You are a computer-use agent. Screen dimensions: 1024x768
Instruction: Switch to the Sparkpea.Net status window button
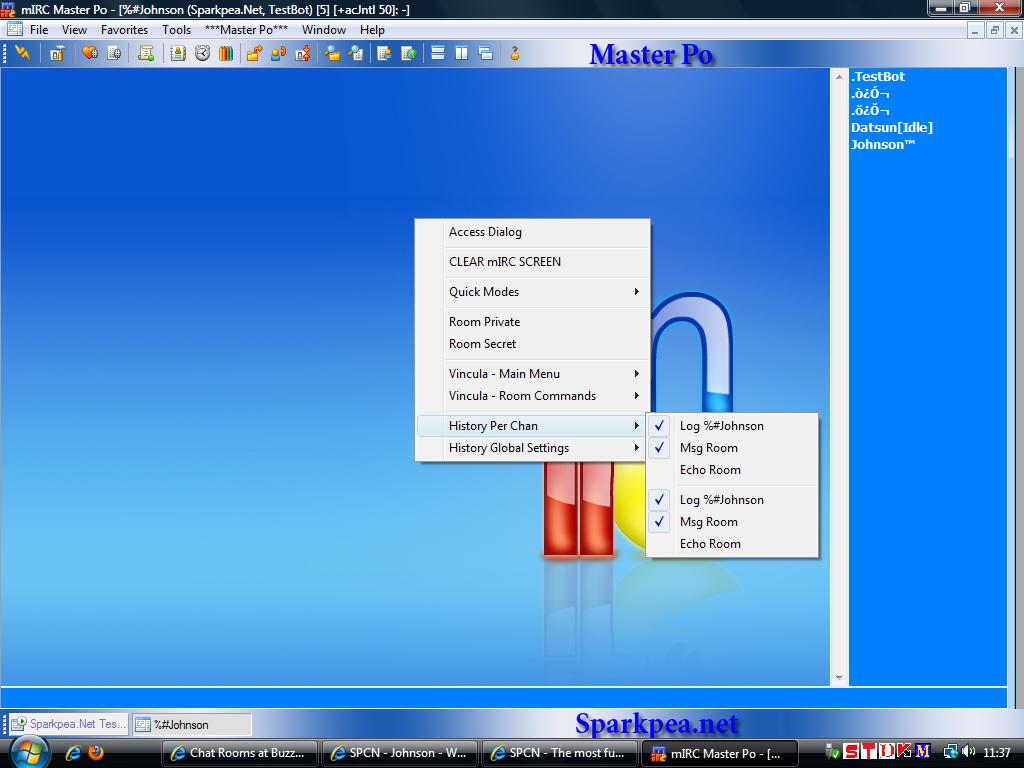(69, 724)
